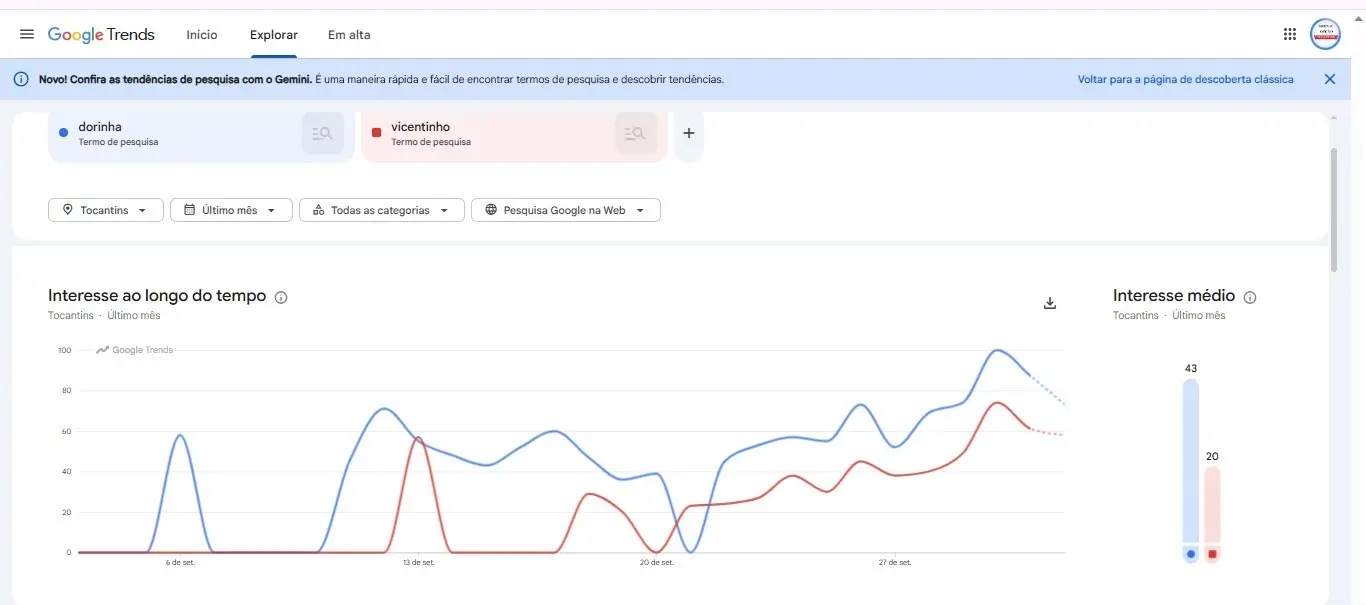Click the search-list icon in the vicentinho card

click(x=636, y=133)
